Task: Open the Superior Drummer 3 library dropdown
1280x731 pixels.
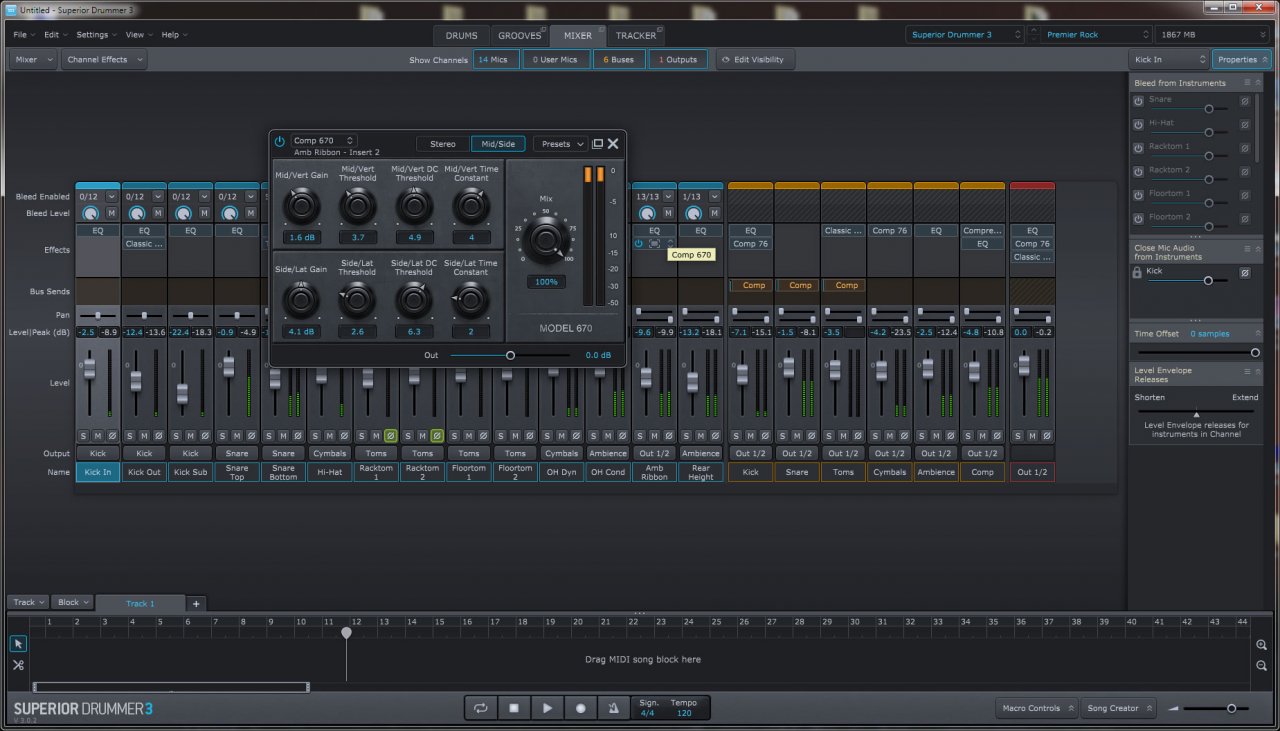Action: point(966,34)
